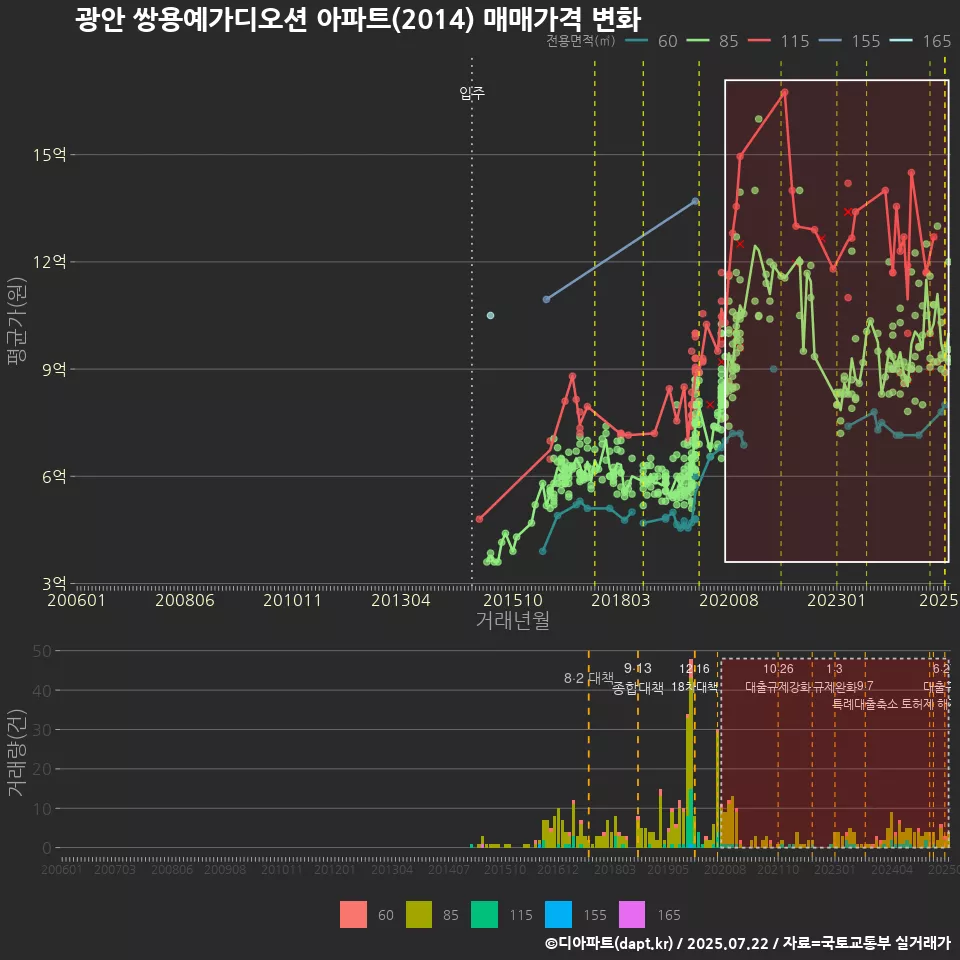Select the 60 line entry in price legend
This screenshot has height=960, width=960.
(x=651, y=41)
